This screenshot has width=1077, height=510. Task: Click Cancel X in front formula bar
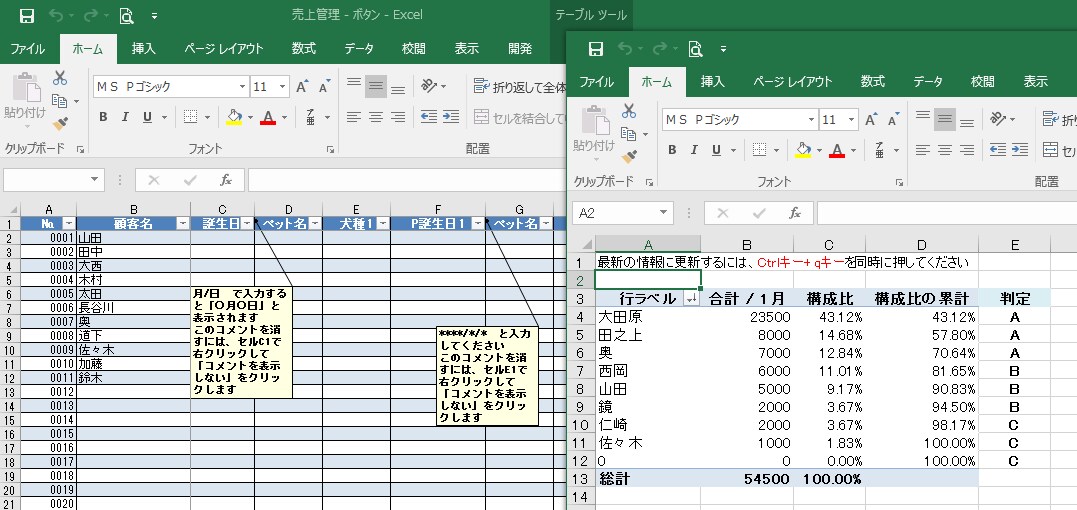click(722, 213)
